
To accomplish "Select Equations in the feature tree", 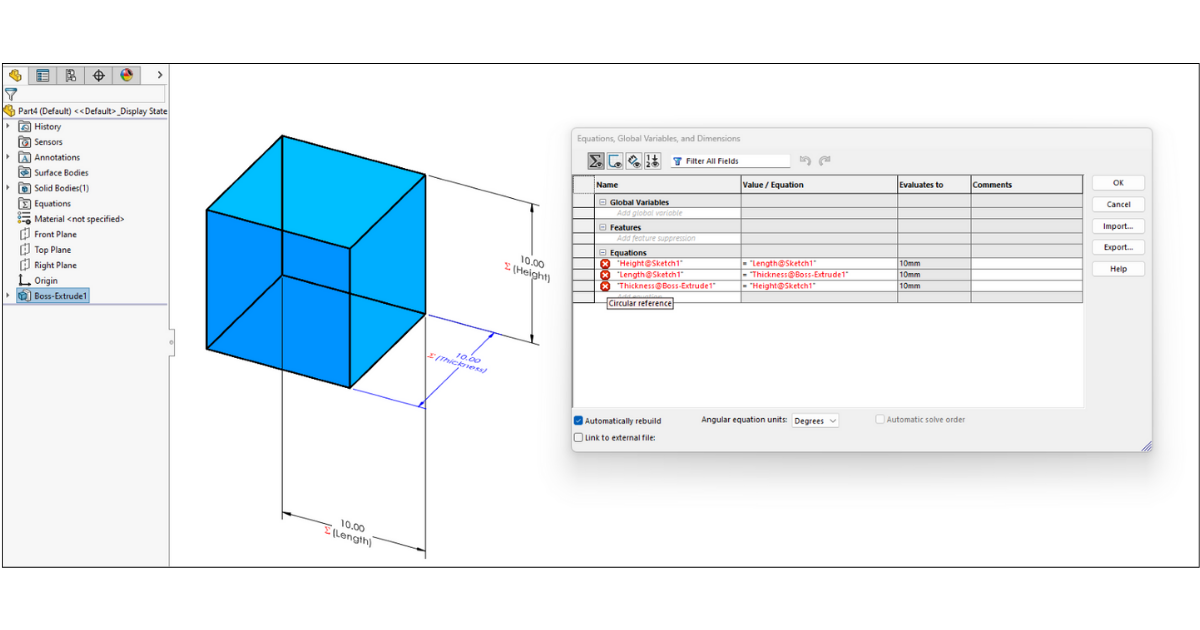I will 52,204.
